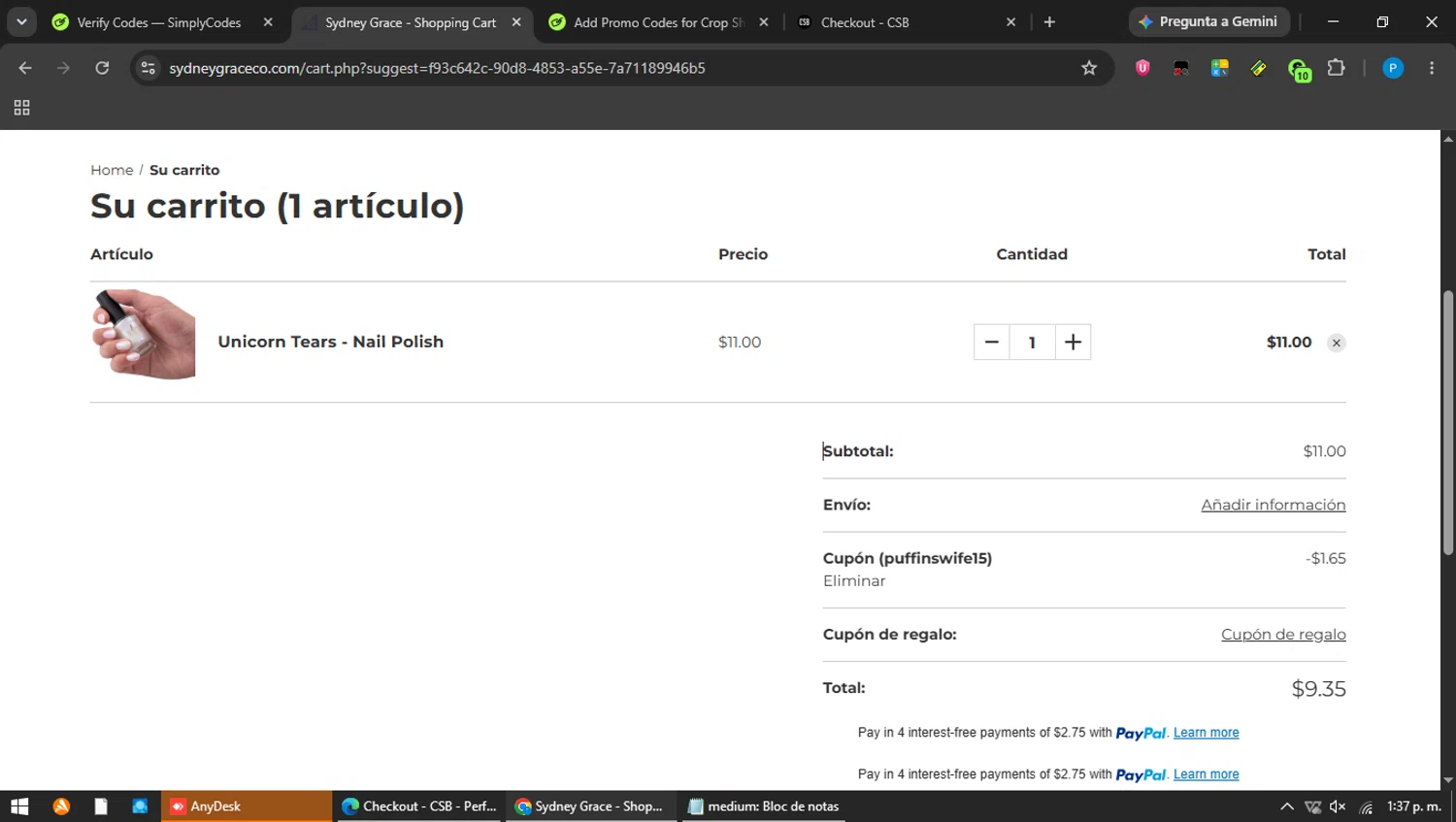Decrease Unicorn Tears quantity with minus
The width and height of the screenshot is (1456, 822).
coord(991,342)
